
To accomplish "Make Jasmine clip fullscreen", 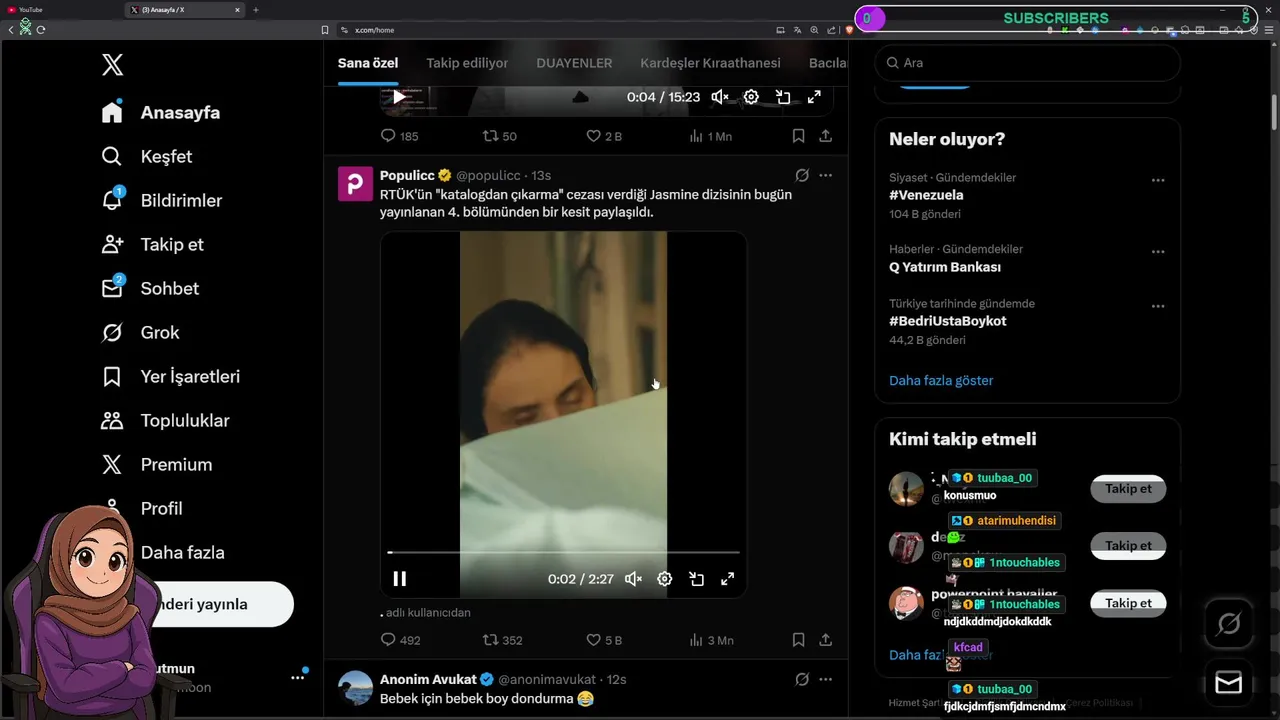I will [x=727, y=579].
